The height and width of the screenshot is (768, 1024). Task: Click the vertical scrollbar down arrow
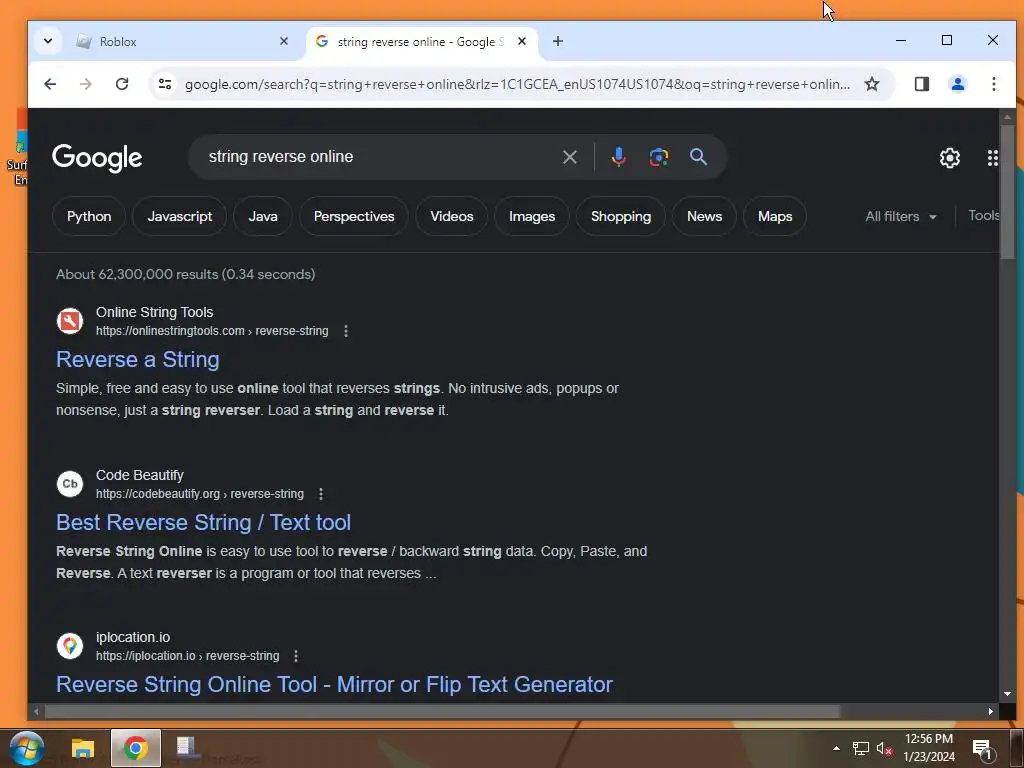1007,694
